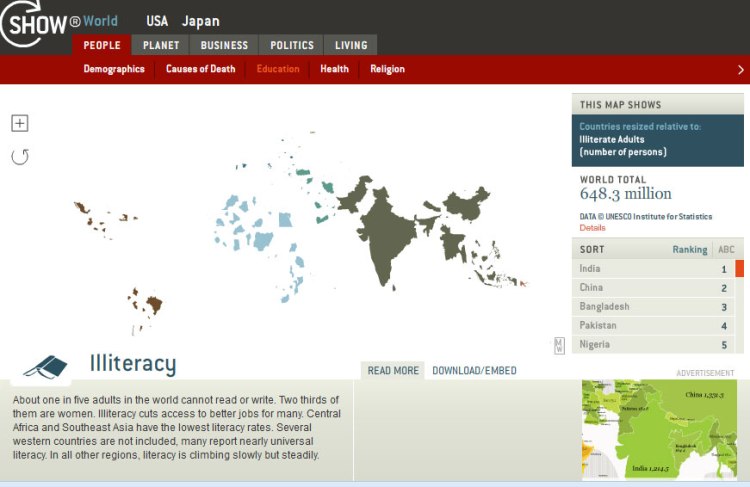Click the Details link under the data source
This screenshot has width=750, height=487.
point(592,228)
